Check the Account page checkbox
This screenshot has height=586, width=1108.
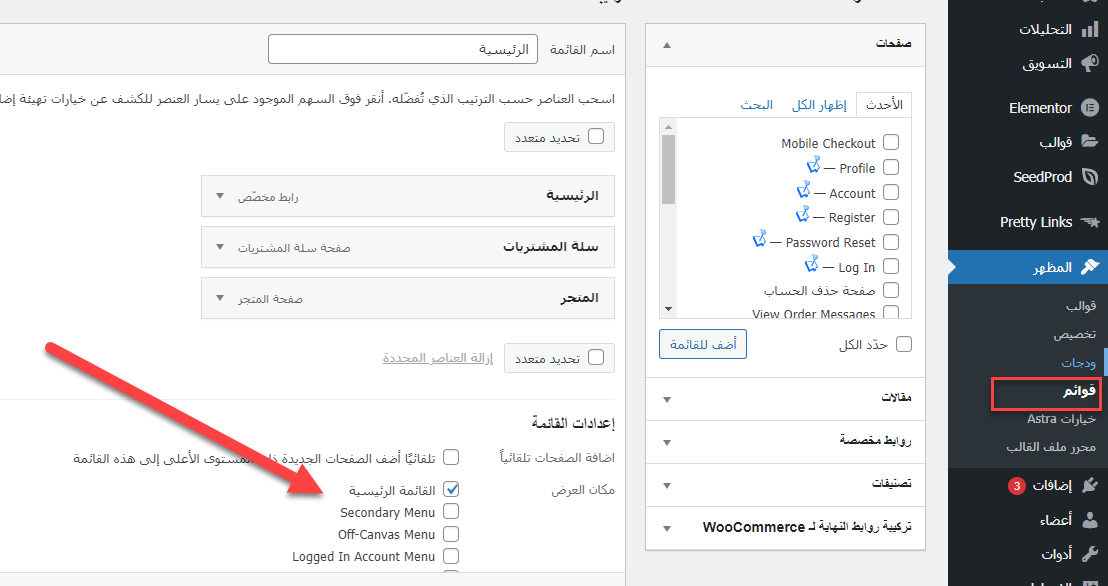tap(891, 192)
